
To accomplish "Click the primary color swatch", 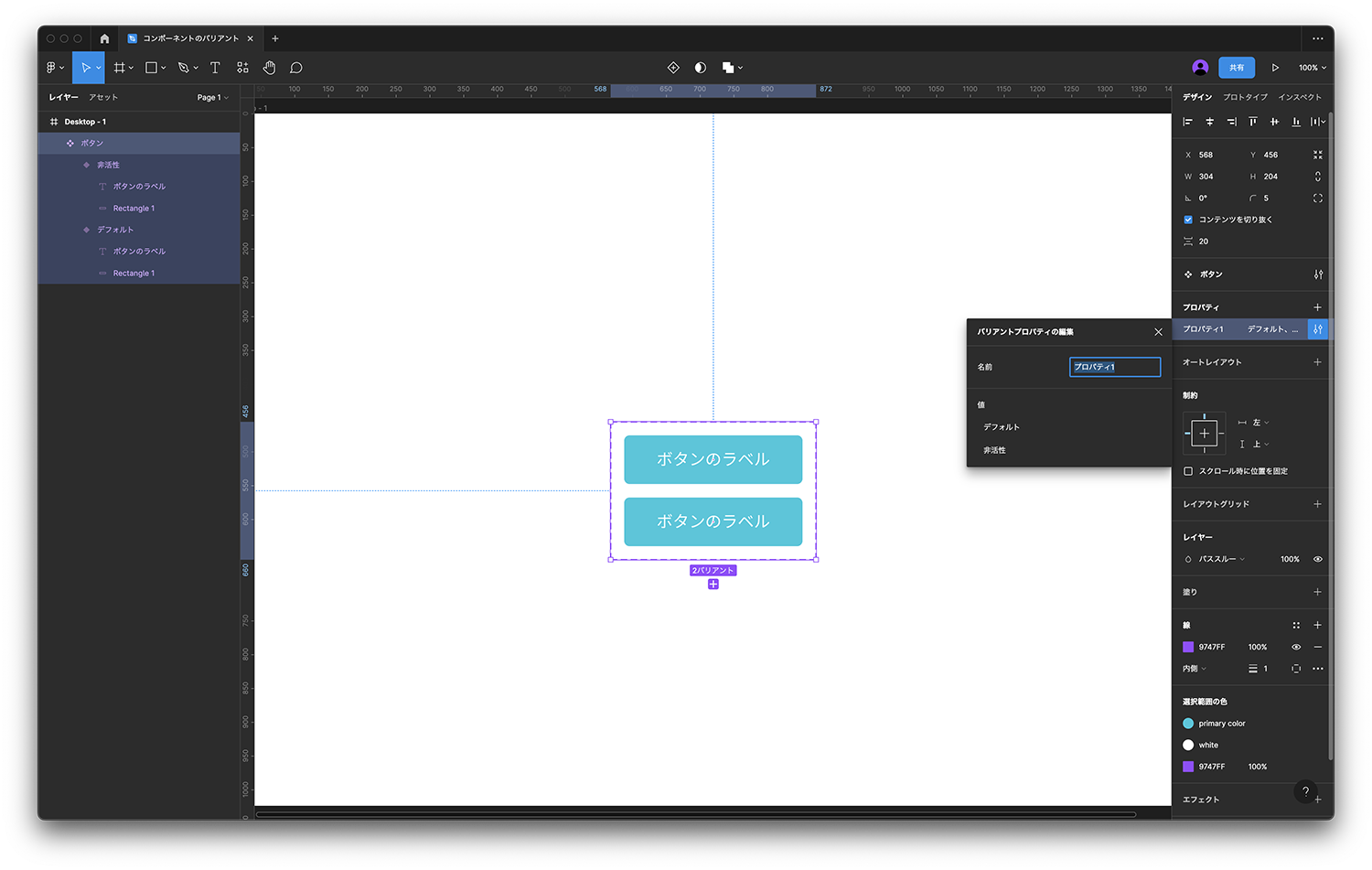I will tap(1188, 724).
